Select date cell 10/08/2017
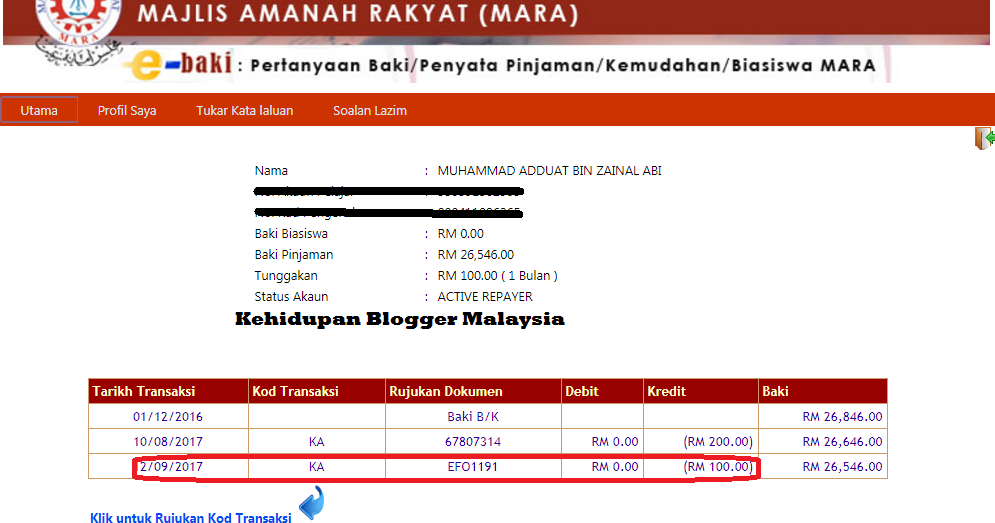This screenshot has height=523, width=995. 168,441
